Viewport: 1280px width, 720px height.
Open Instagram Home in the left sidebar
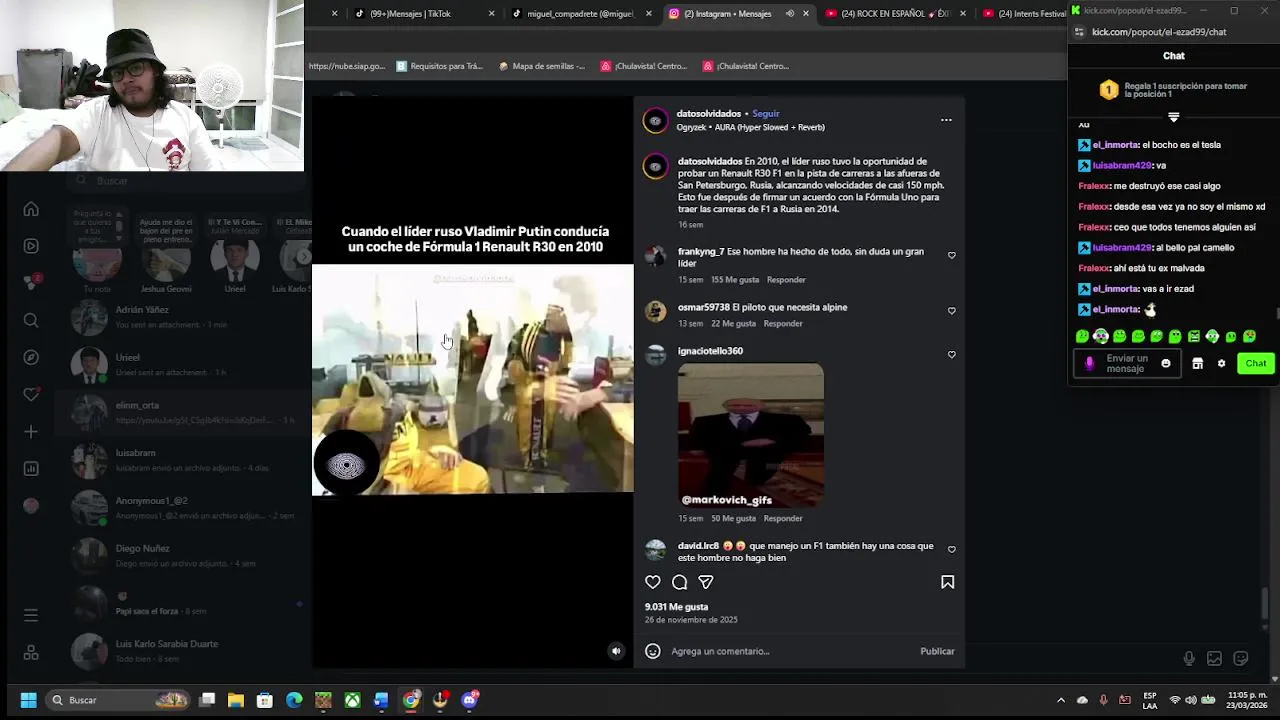(31, 209)
